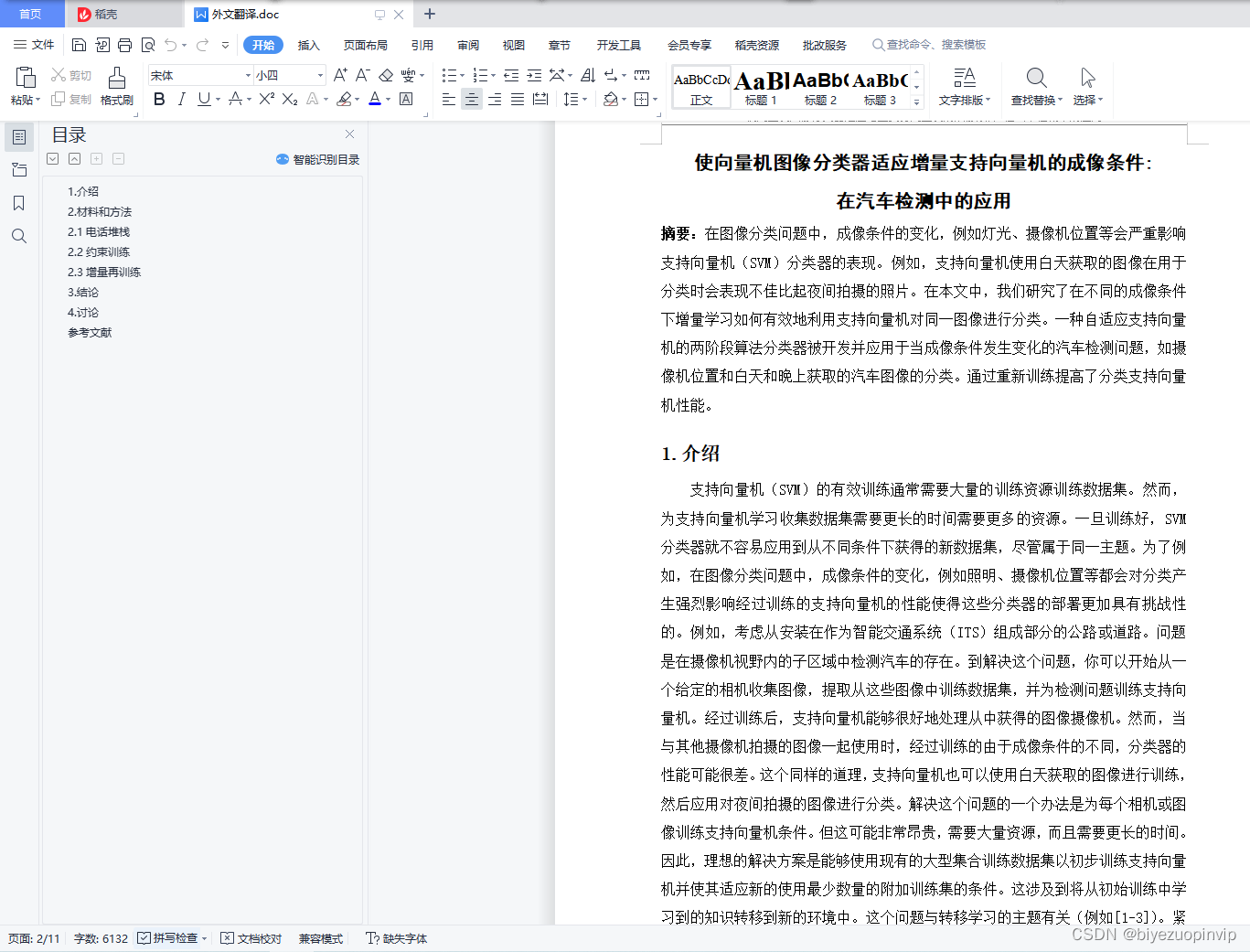Toggle spell check (拼写检查) in status bar
The image size is (1250, 952).
click(168, 938)
